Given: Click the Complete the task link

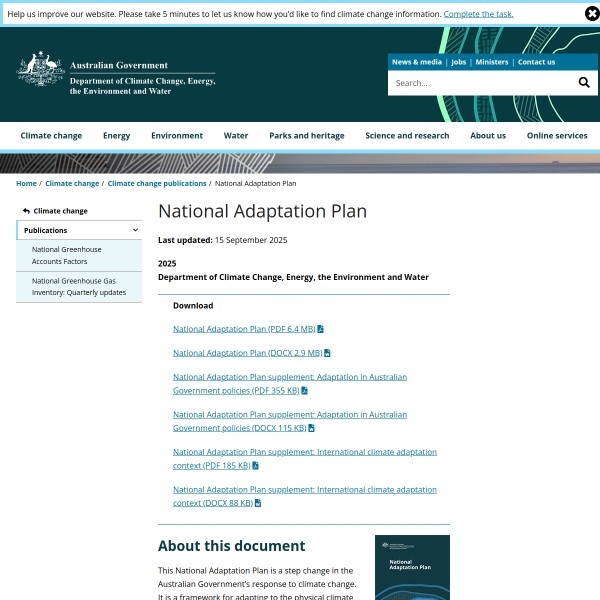Looking at the screenshot, I should (x=478, y=14).
